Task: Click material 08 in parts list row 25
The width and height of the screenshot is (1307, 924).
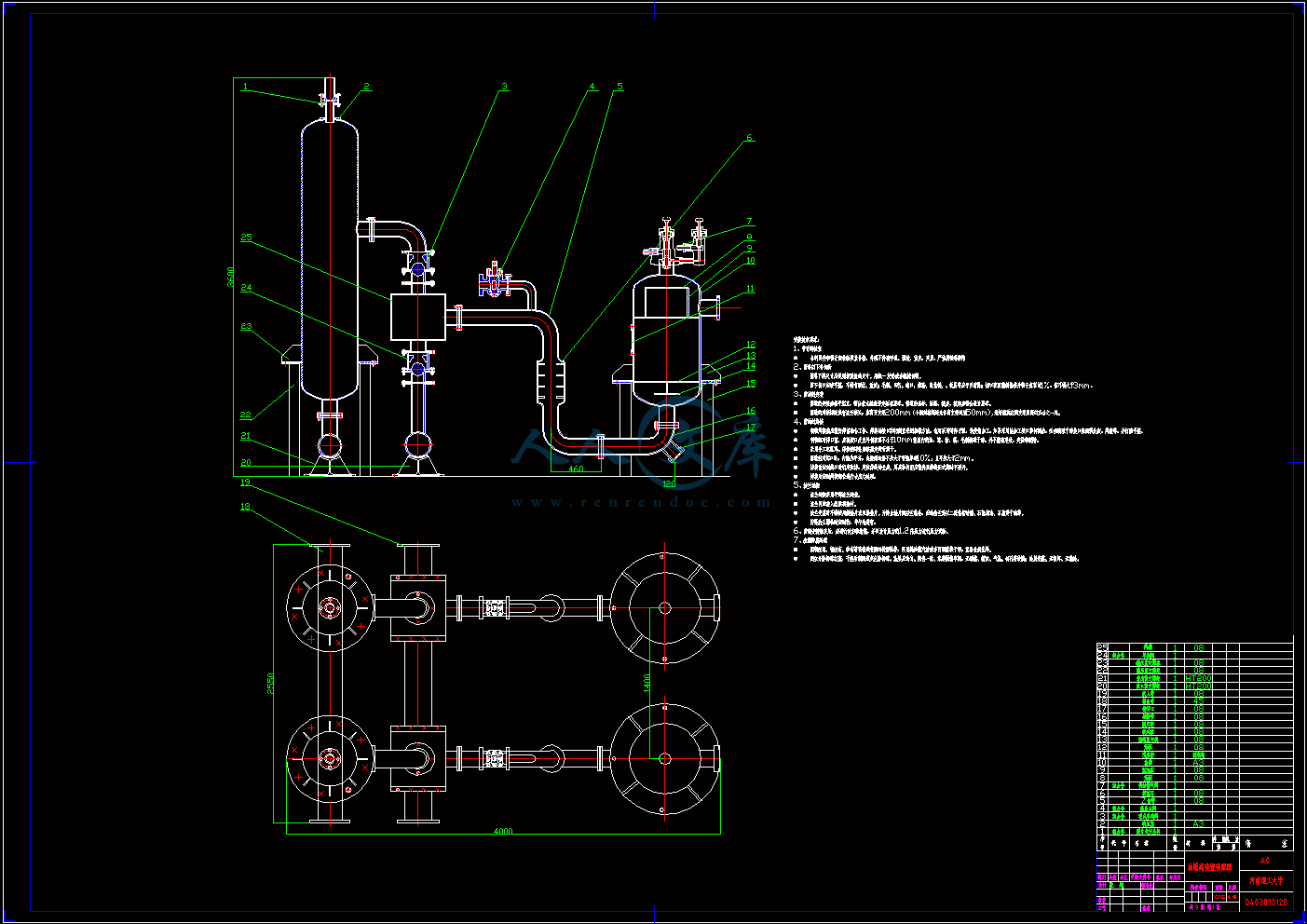Action: point(1198,647)
